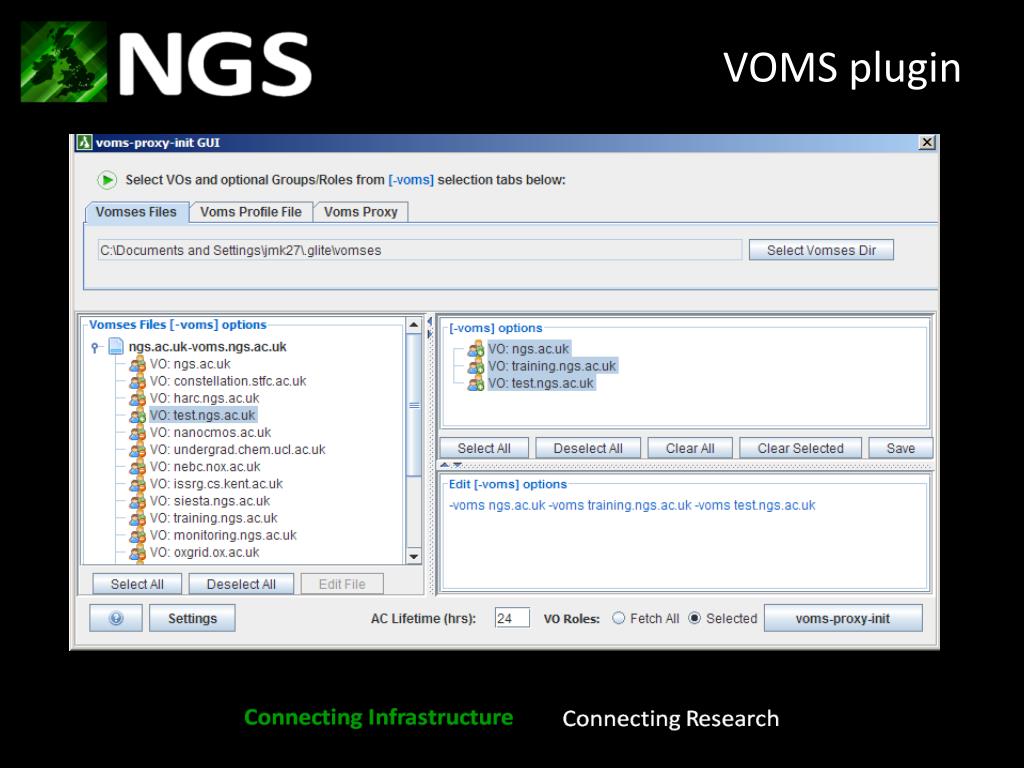Click the VO: nebc.nox.ac.uk user icon
Screen dimensions: 1024x768
coord(137,466)
